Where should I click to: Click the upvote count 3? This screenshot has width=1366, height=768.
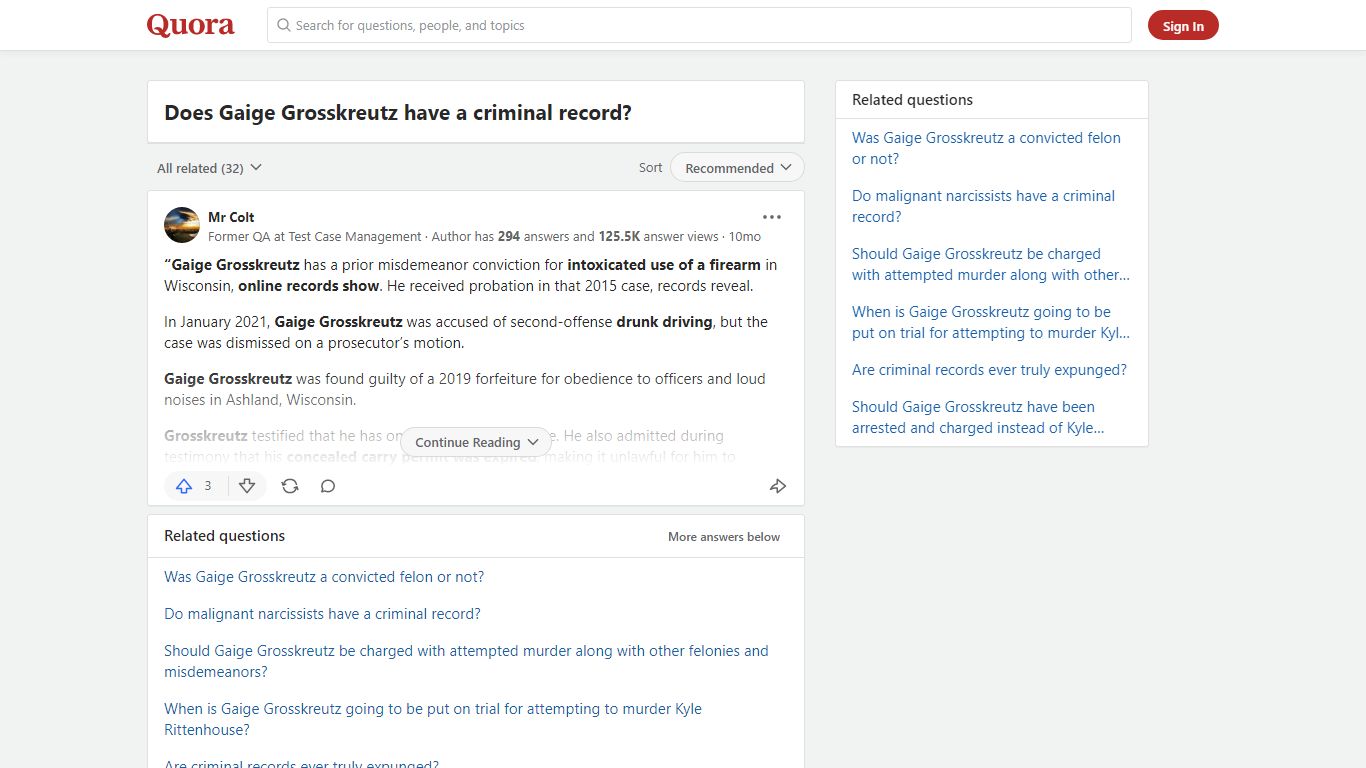208,486
